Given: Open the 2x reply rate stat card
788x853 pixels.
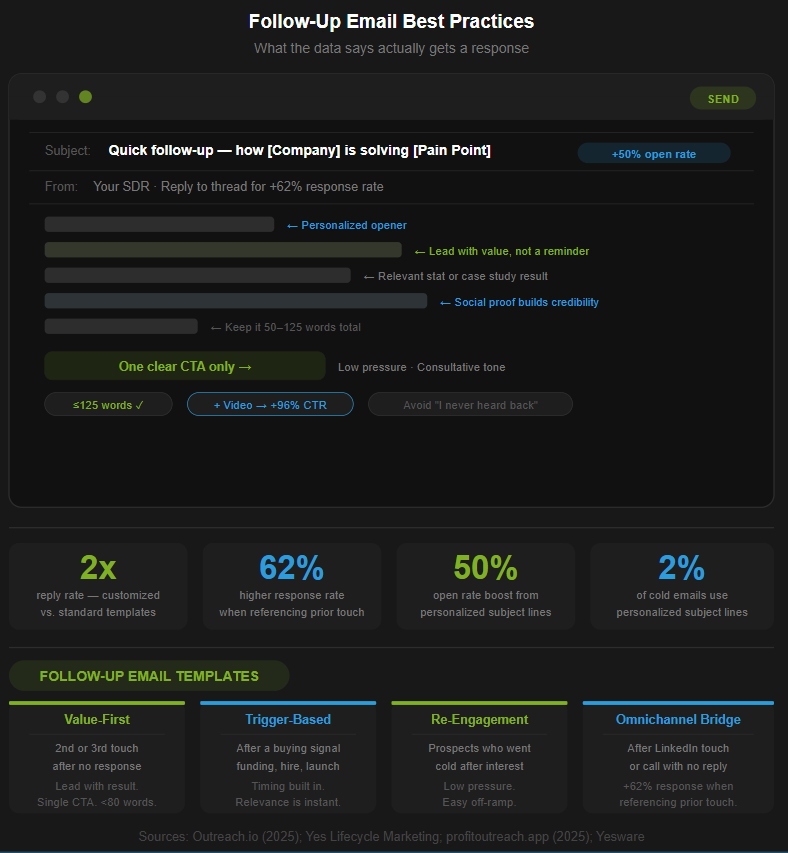Looking at the screenshot, I should [98, 586].
